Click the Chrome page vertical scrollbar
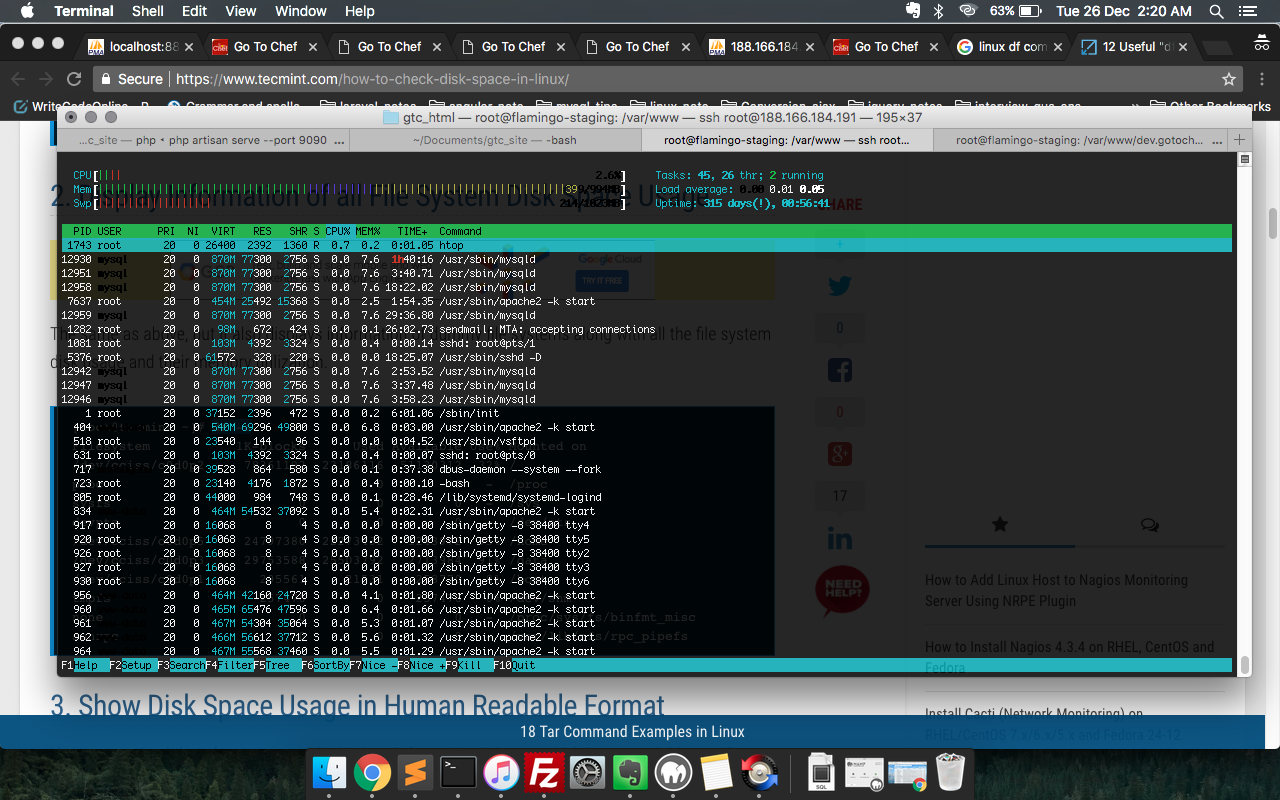This screenshot has width=1280, height=800. (1272, 225)
